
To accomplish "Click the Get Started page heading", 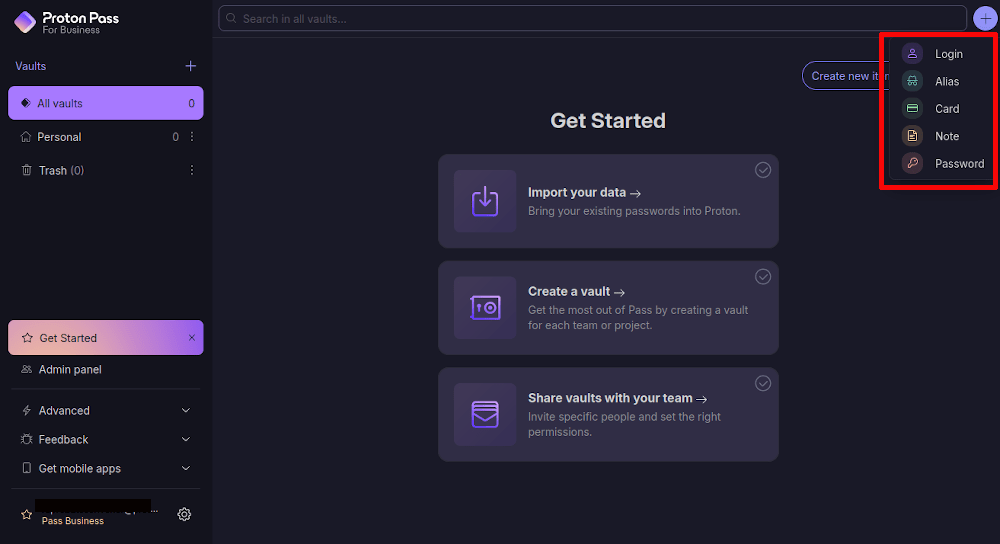I will coord(608,121).
